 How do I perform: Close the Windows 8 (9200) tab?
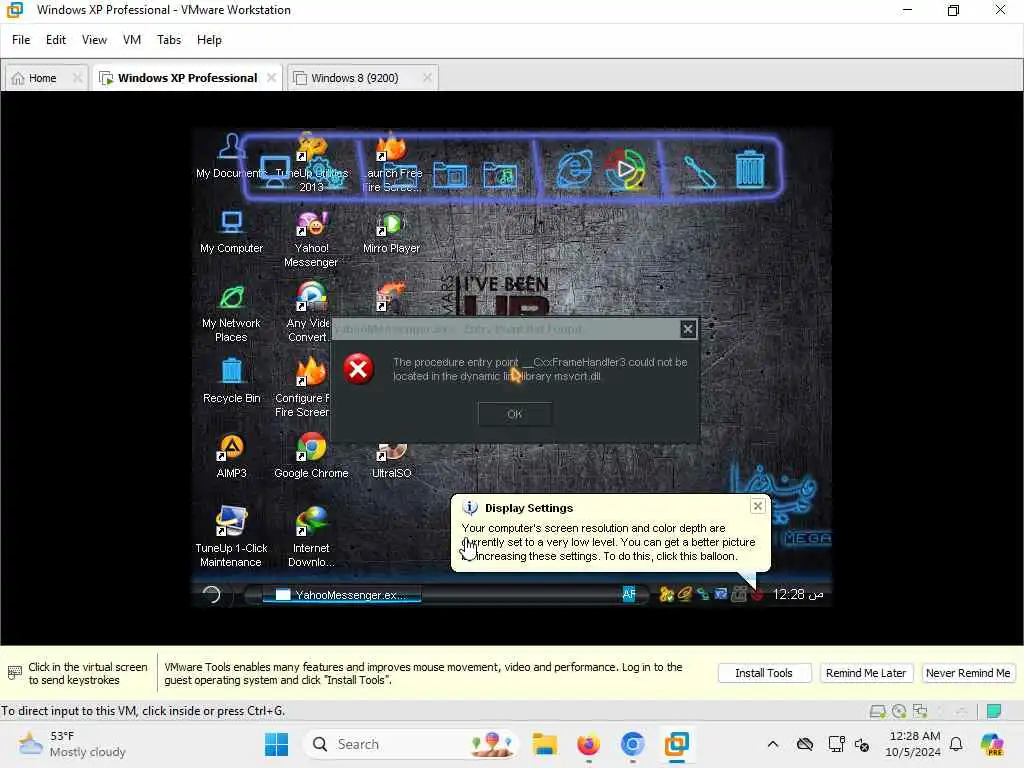[x=427, y=78]
